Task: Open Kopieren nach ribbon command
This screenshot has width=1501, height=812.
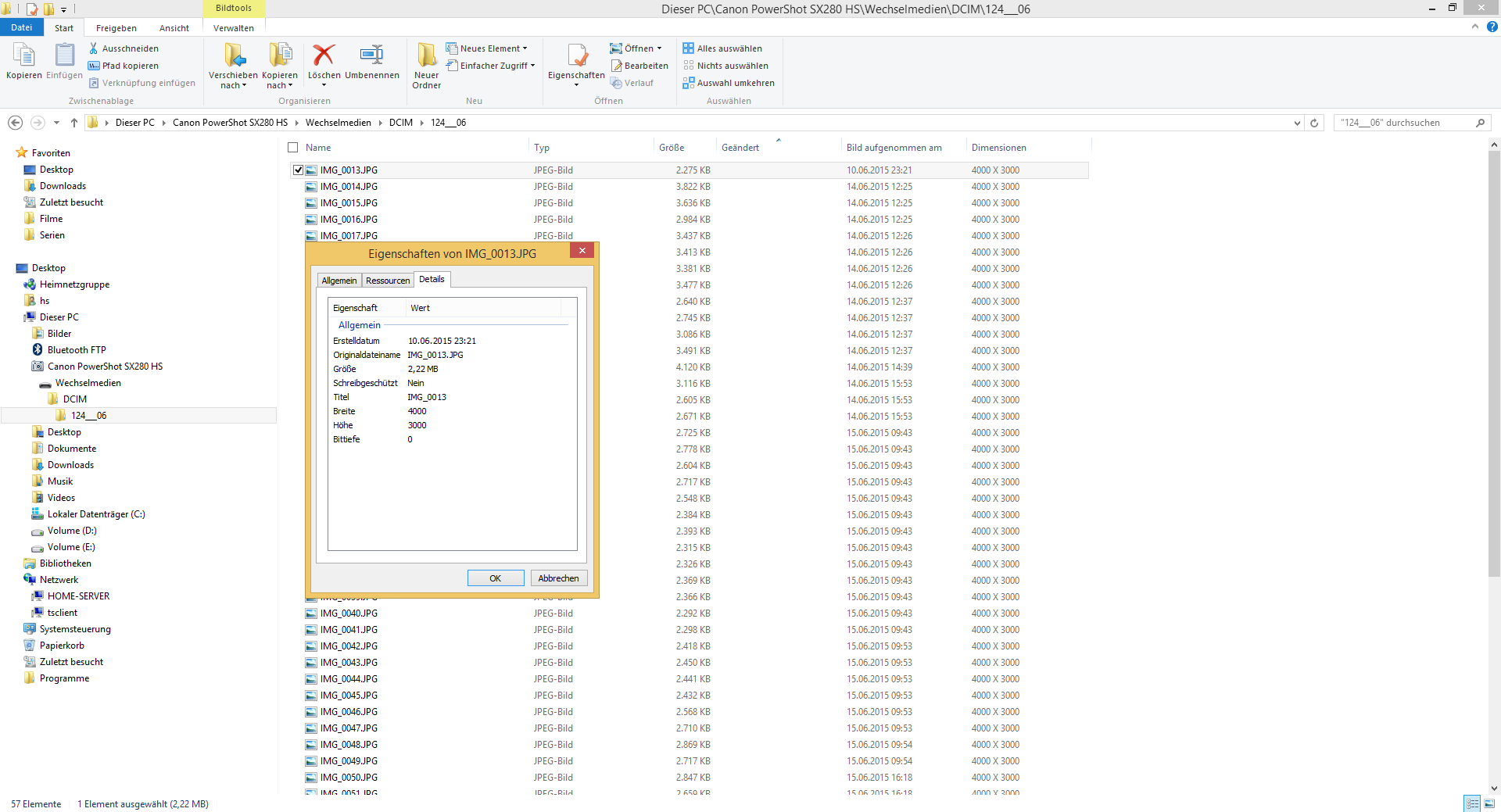Action: click(x=280, y=65)
